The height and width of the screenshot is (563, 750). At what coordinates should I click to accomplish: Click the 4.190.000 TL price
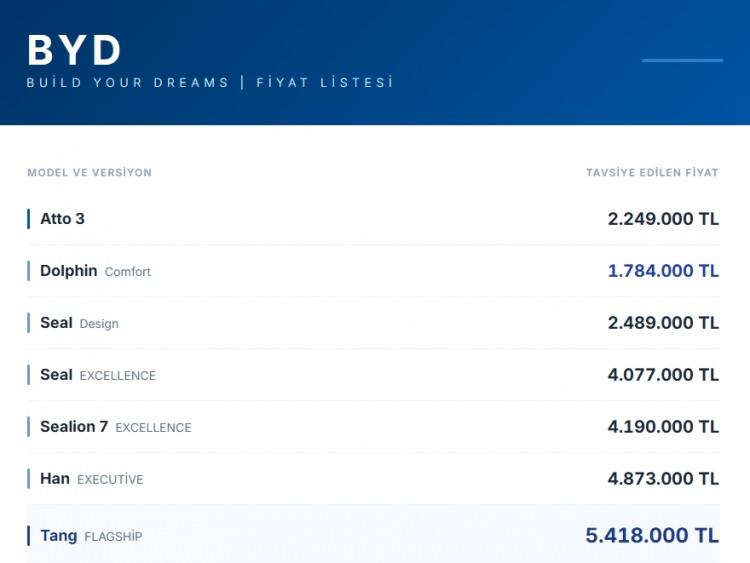tap(663, 427)
